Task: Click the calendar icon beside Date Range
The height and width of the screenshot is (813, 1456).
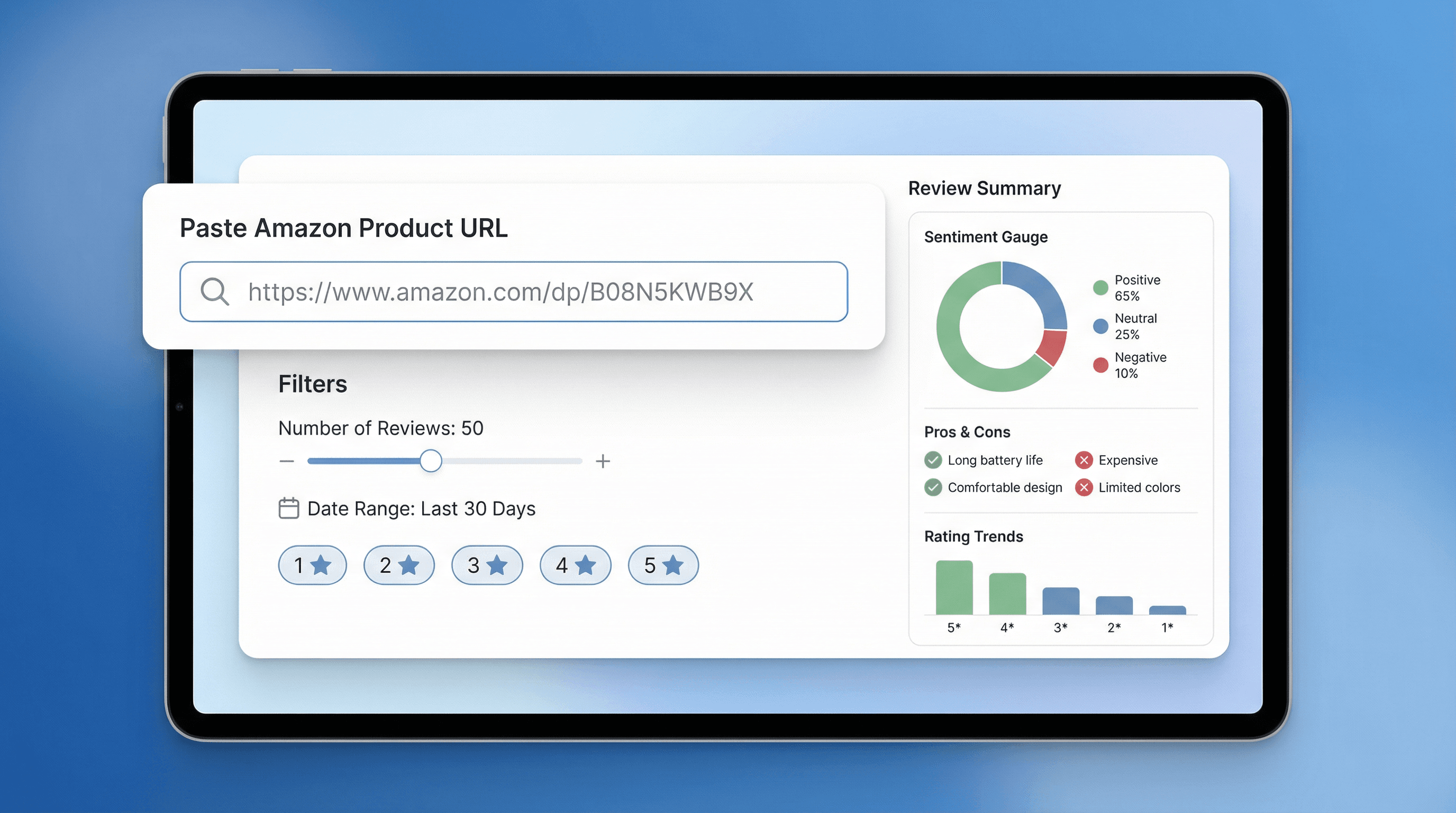Action: click(x=289, y=508)
